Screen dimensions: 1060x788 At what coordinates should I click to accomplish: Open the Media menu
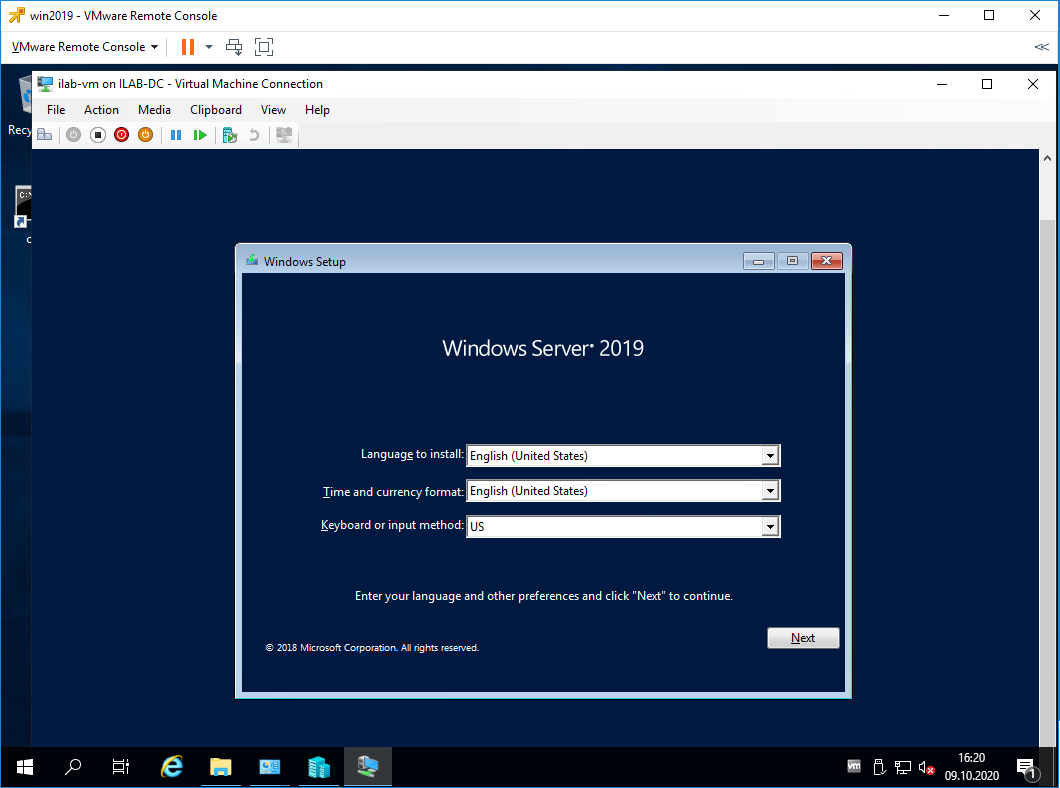pyautogui.click(x=154, y=109)
